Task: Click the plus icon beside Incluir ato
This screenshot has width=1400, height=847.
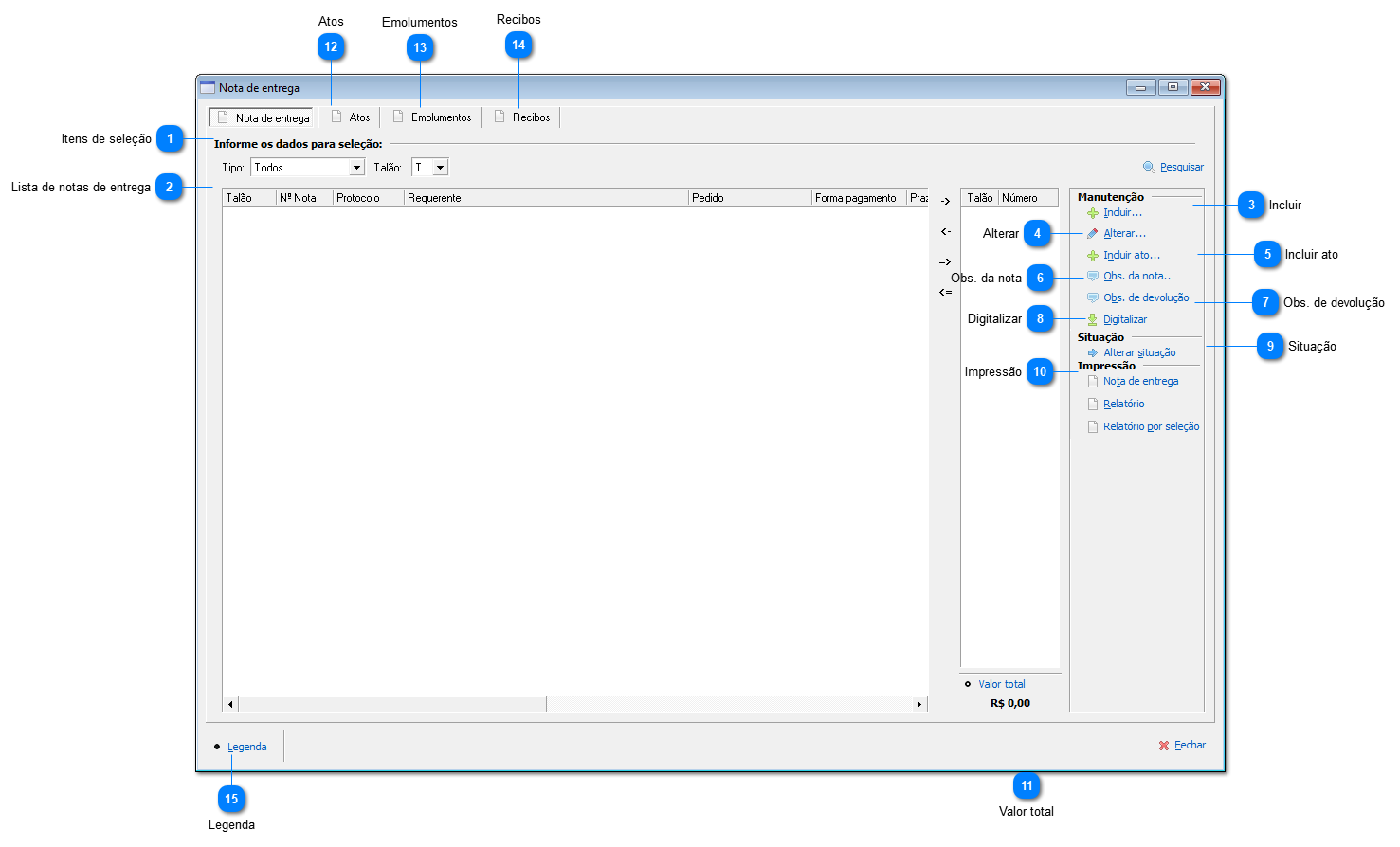Action: point(1093,256)
